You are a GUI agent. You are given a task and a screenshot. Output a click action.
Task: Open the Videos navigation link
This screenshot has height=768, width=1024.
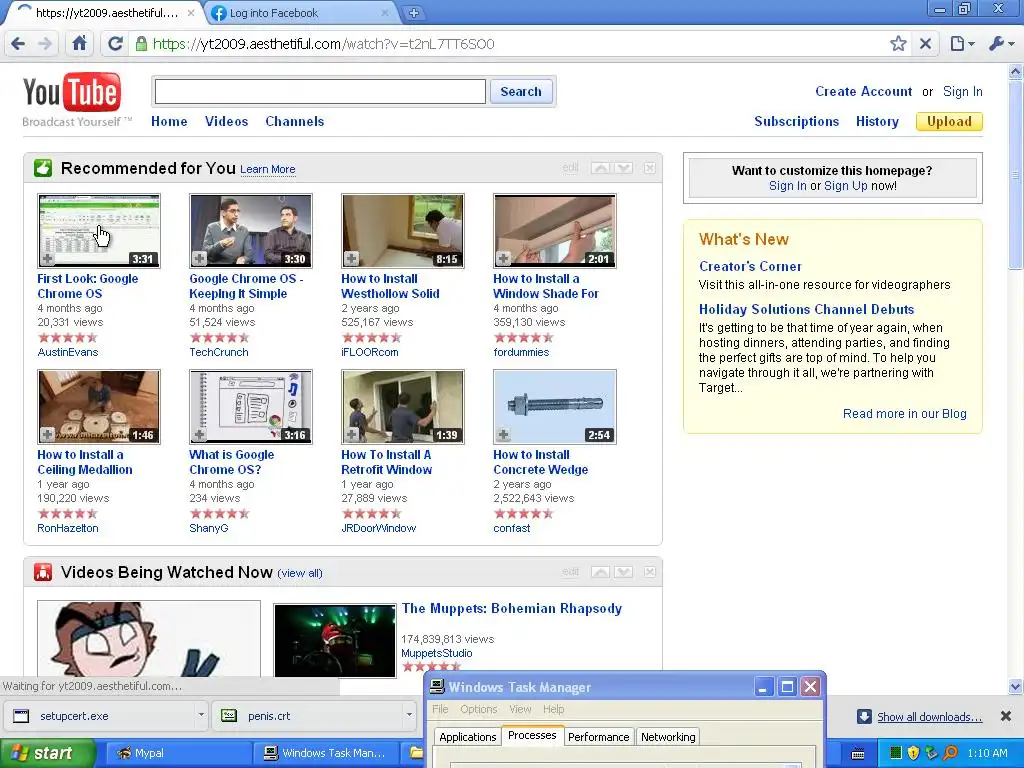pyautogui.click(x=227, y=121)
